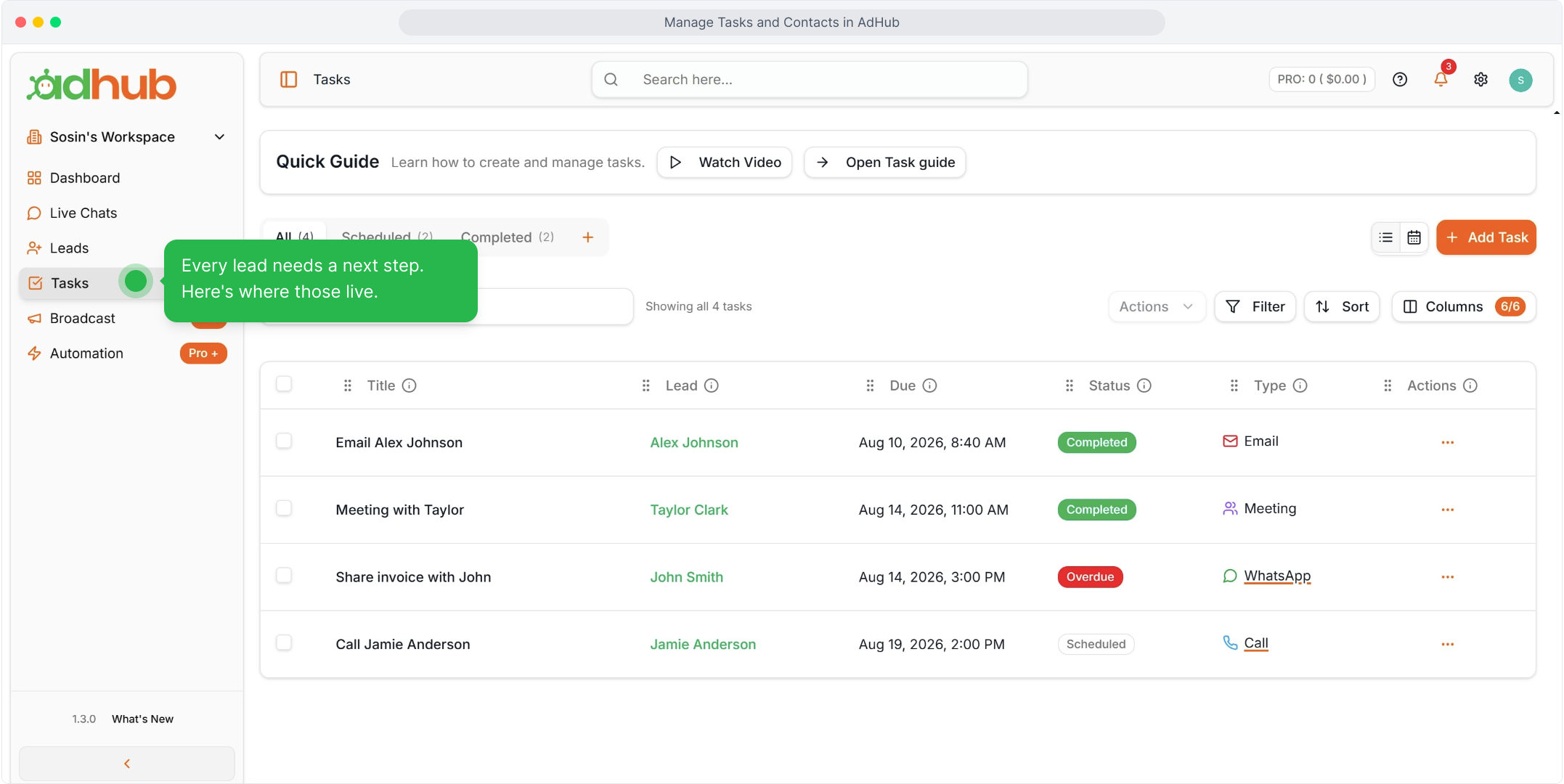
Task: Check the Email Alex Johnson row checkbox
Action: pyautogui.click(x=284, y=441)
